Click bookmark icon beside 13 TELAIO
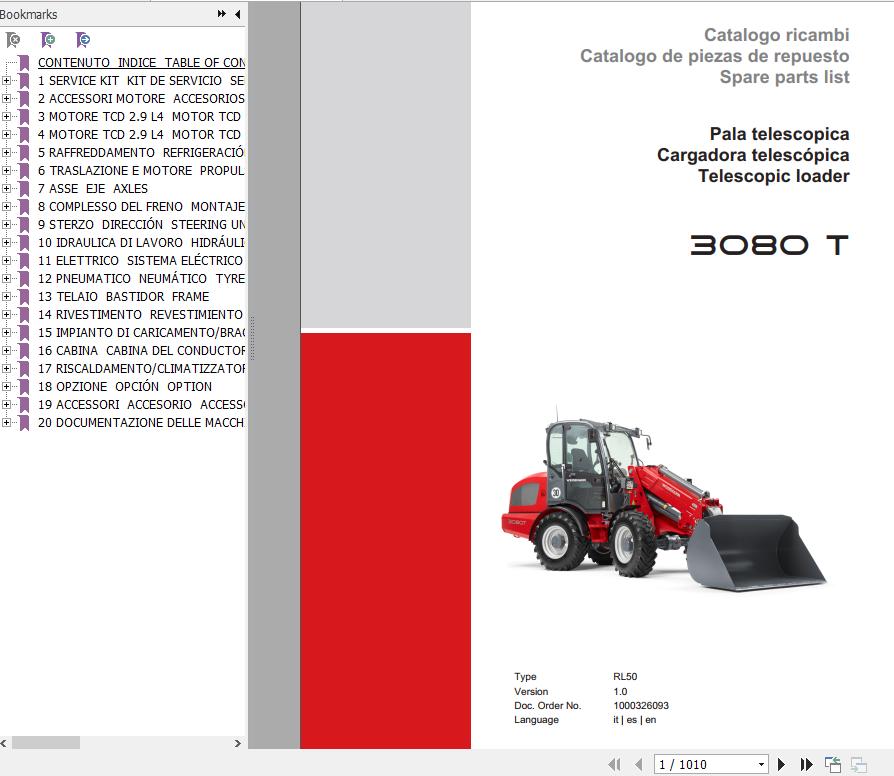The image size is (894, 776). 24,297
